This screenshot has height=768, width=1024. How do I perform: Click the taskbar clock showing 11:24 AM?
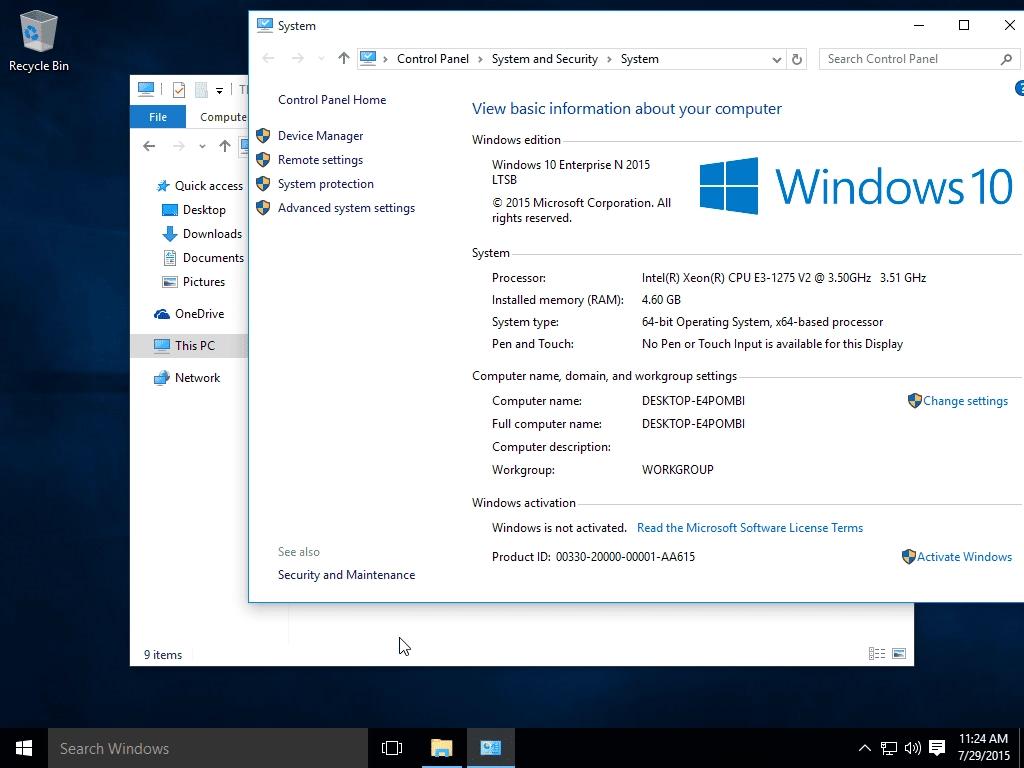[984, 748]
